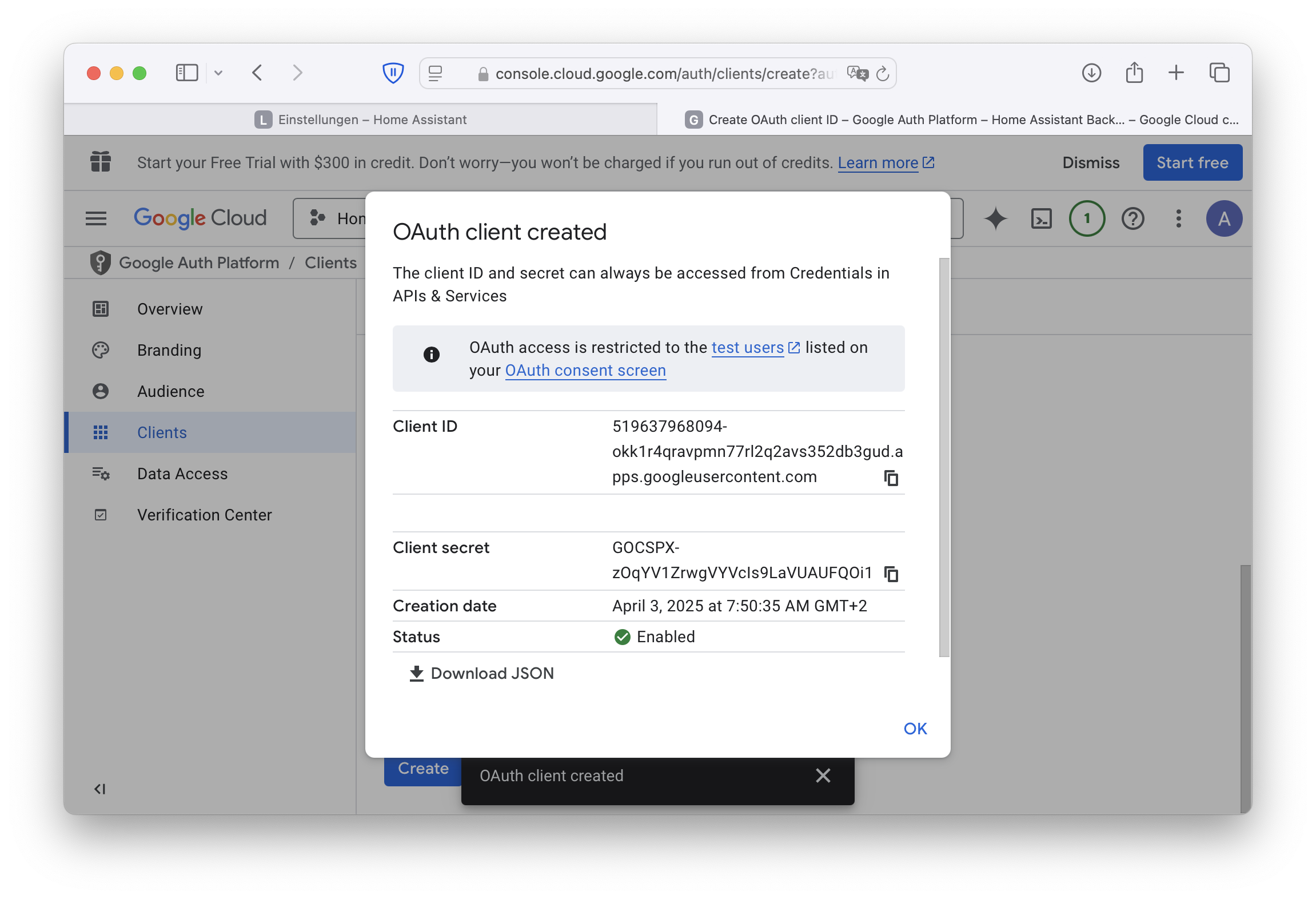Select Branding in the sidebar
1316x899 pixels.
169,350
